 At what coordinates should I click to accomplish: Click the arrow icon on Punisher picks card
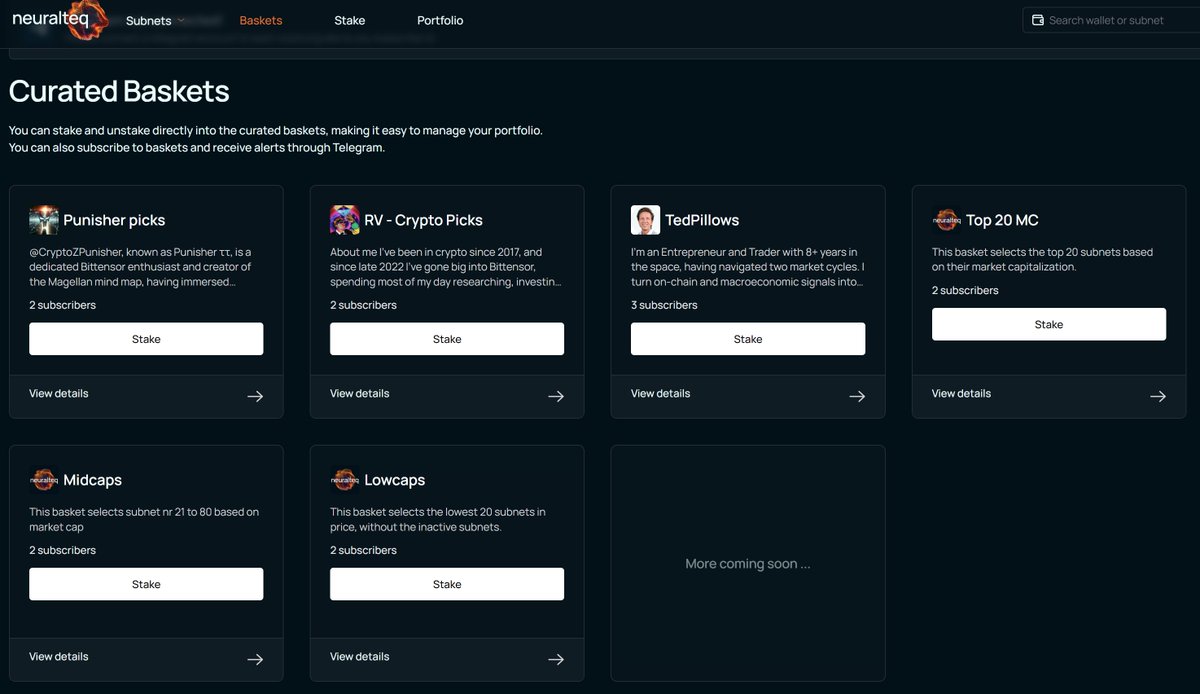click(255, 396)
